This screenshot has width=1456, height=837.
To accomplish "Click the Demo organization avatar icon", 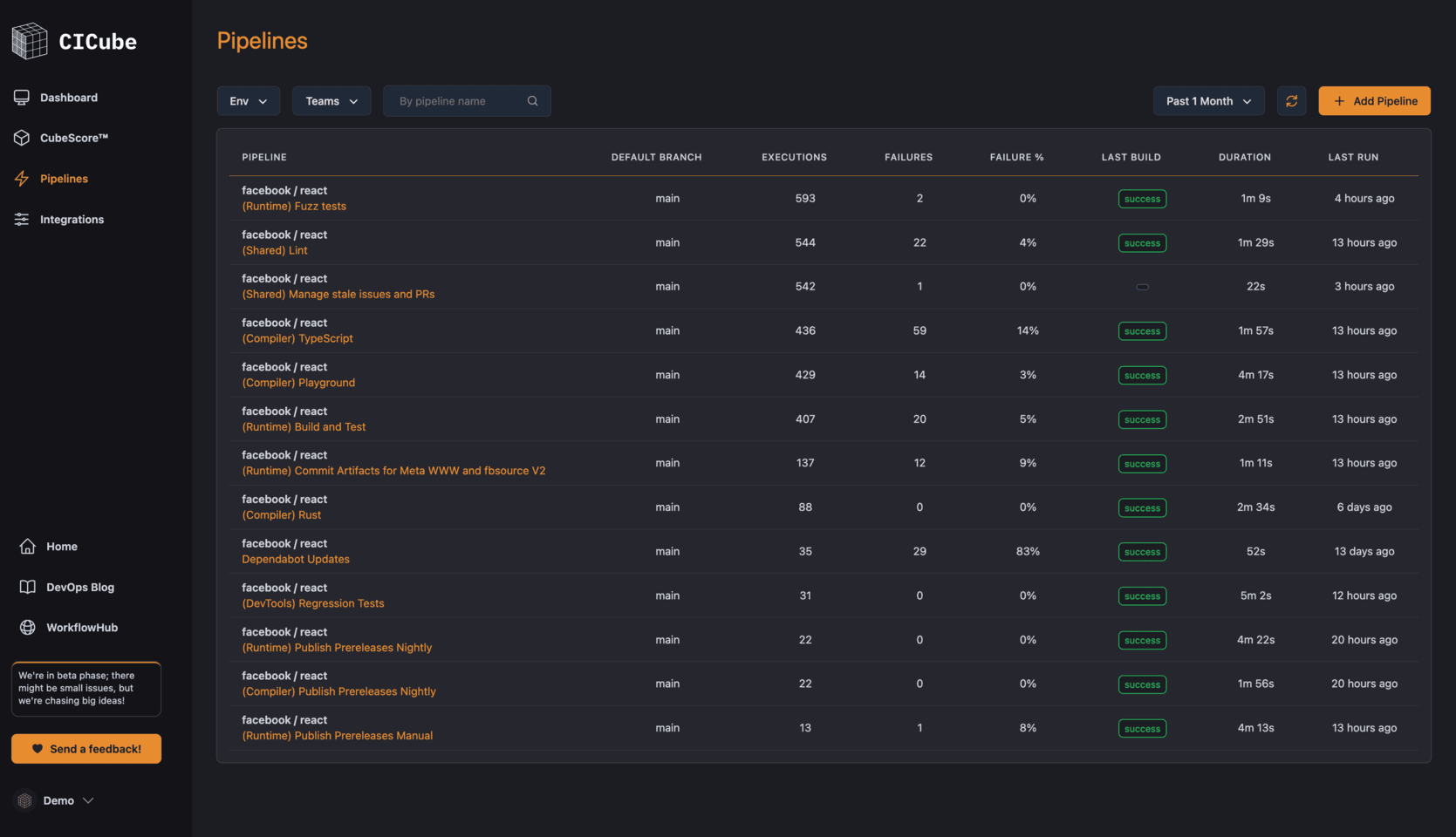I will (x=24, y=800).
